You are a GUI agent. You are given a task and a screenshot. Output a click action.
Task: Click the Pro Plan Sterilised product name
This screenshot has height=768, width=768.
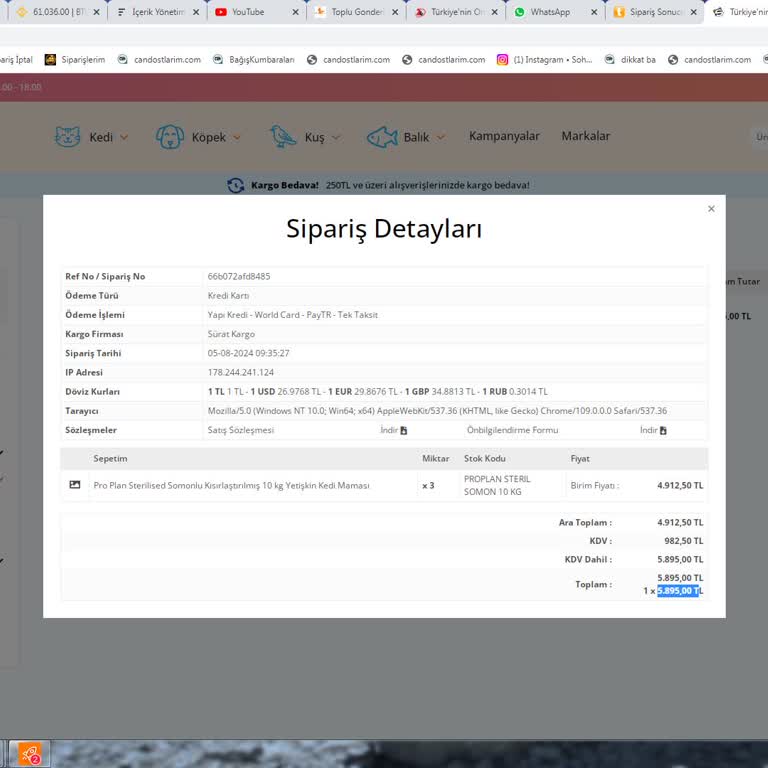[x=231, y=485]
